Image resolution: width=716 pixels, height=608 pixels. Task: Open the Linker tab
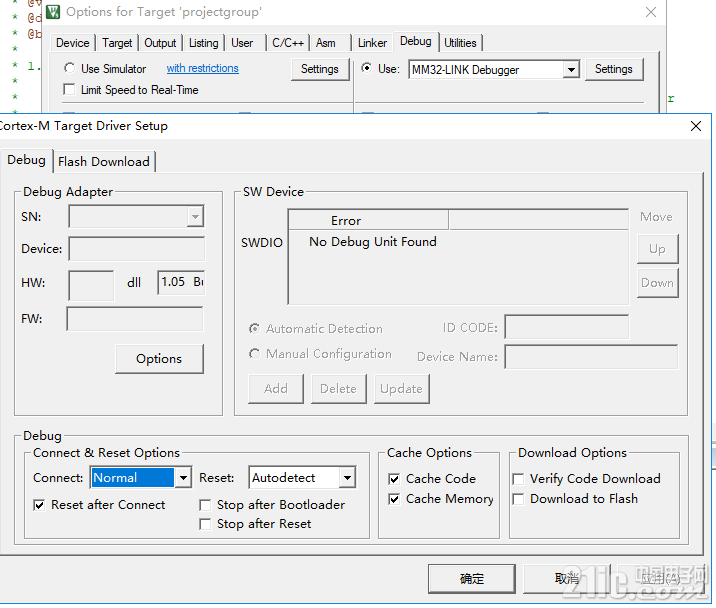[x=372, y=43]
